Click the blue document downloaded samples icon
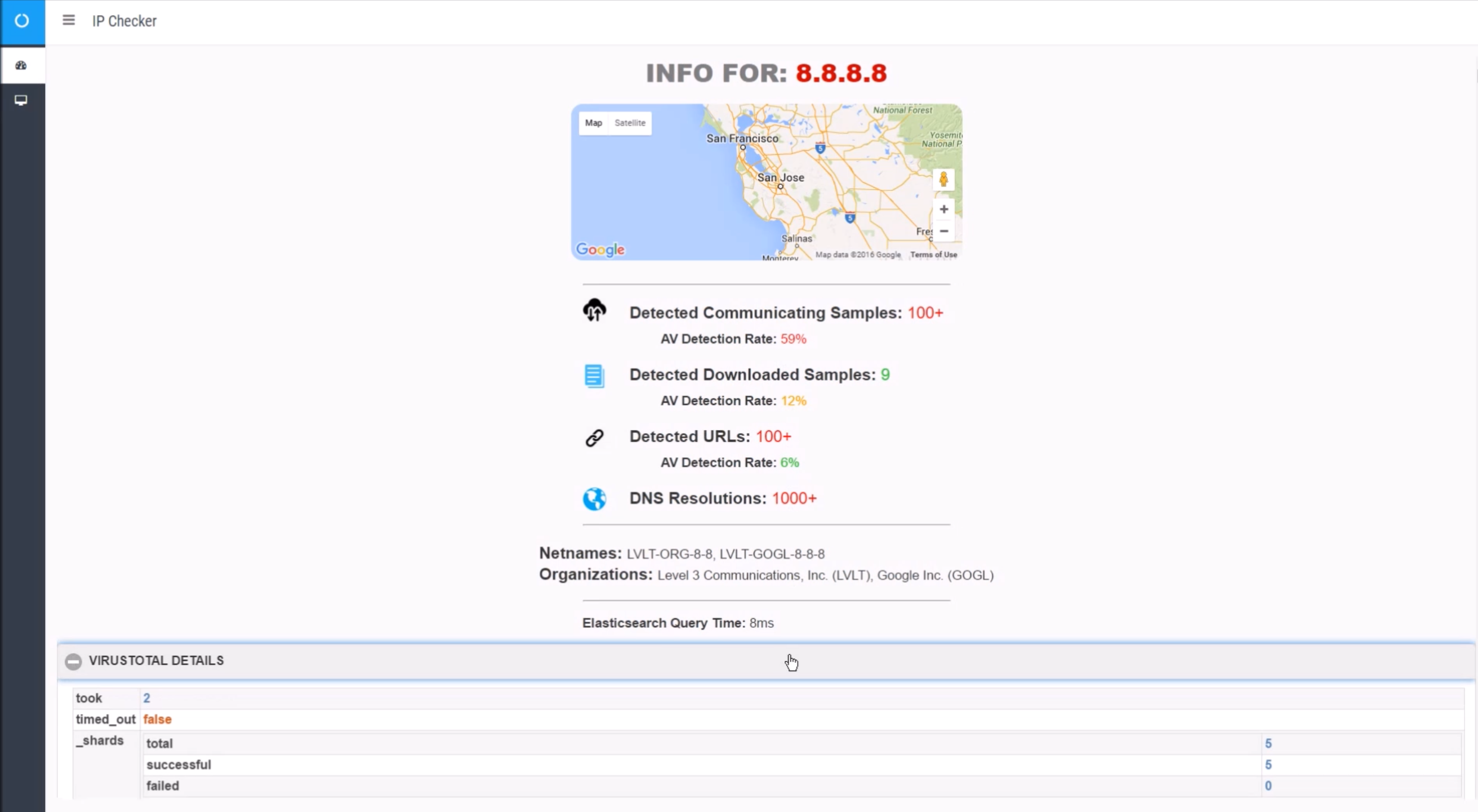 point(594,376)
